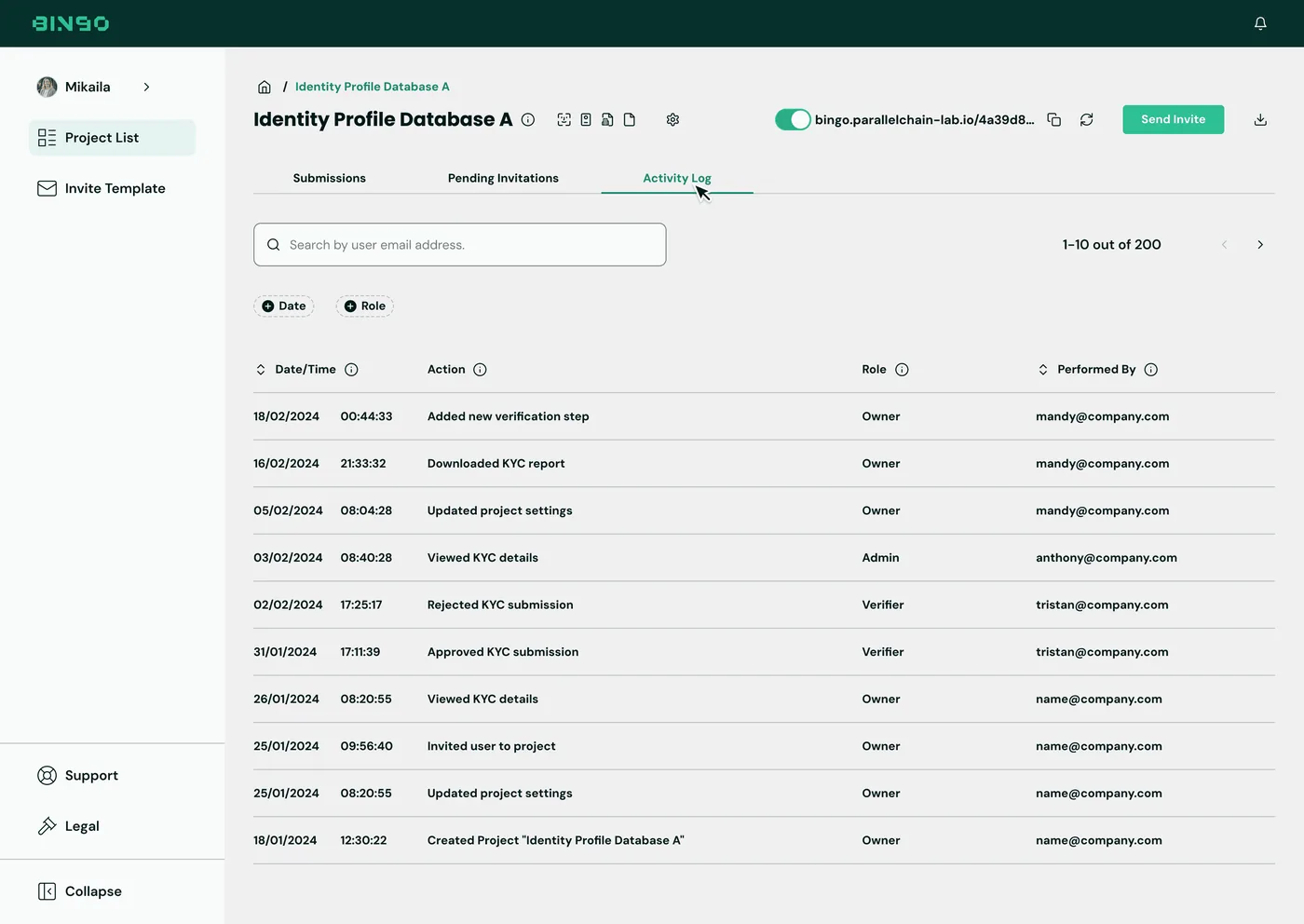Click Mikaila's profile avatar

pyautogui.click(x=47, y=87)
